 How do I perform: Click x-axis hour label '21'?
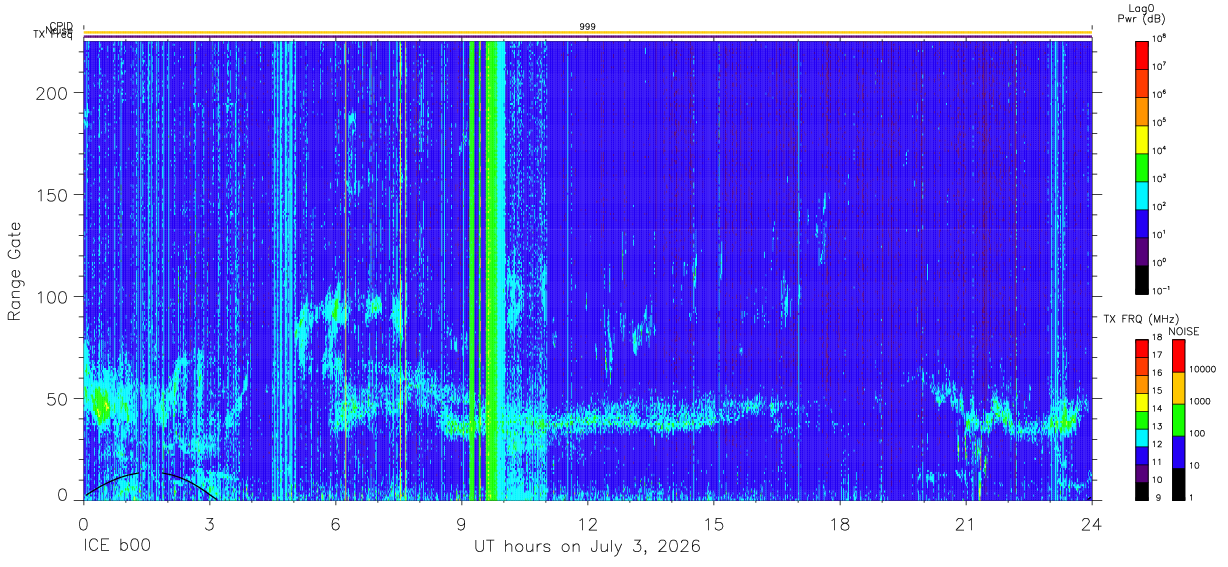966,523
